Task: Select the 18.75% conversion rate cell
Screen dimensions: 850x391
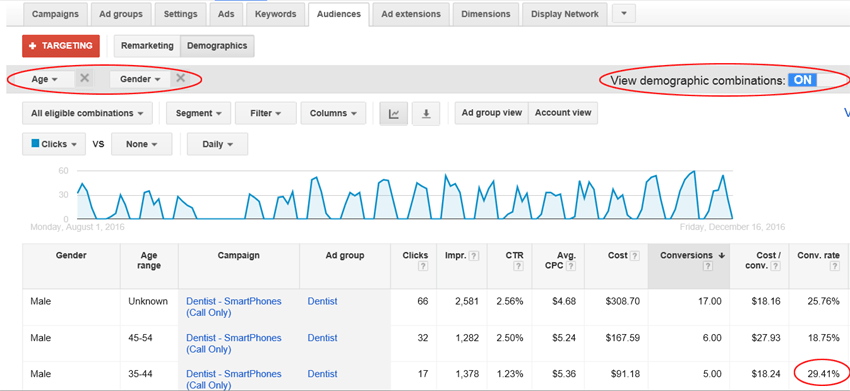Action: (x=823, y=337)
